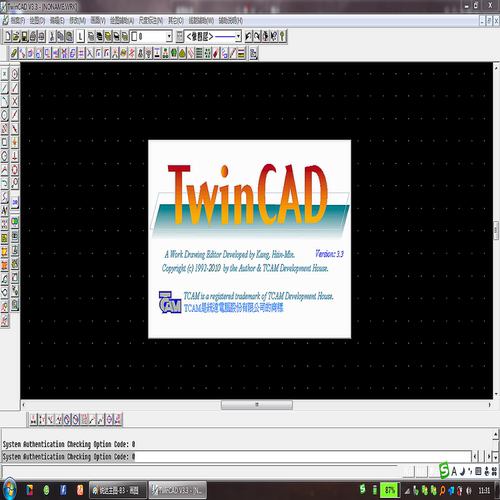Select the Circle draw tool
Image resolution: width=500 pixels, height=500 pixels.
click(x=4, y=115)
